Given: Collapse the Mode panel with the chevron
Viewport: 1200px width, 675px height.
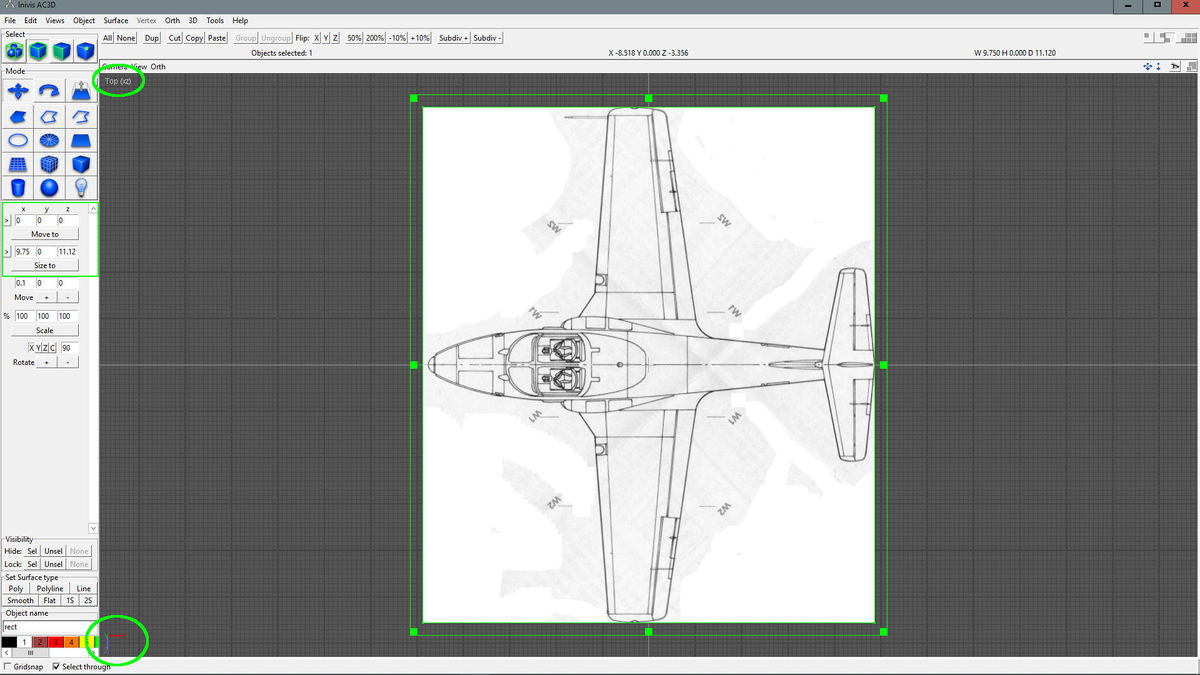Looking at the screenshot, I should pyautogui.click(x=93, y=528).
